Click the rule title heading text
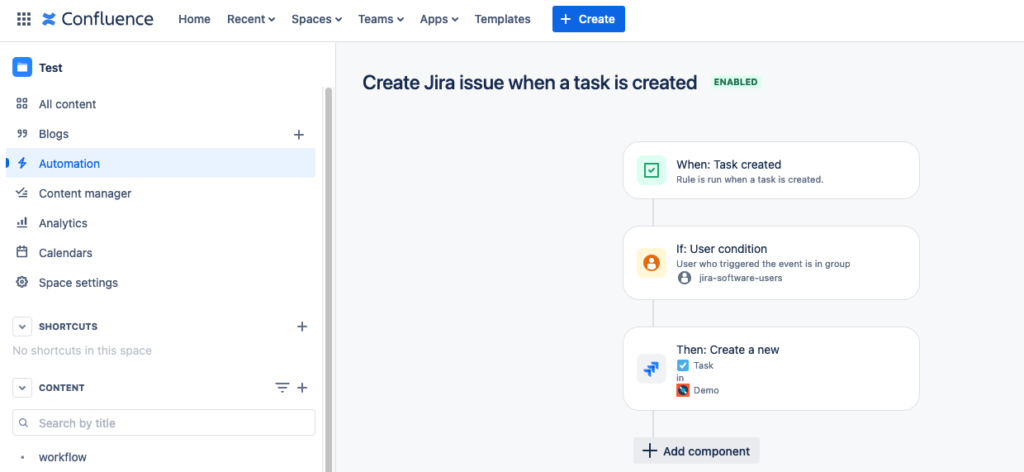This screenshot has width=1024, height=472. 530,83
